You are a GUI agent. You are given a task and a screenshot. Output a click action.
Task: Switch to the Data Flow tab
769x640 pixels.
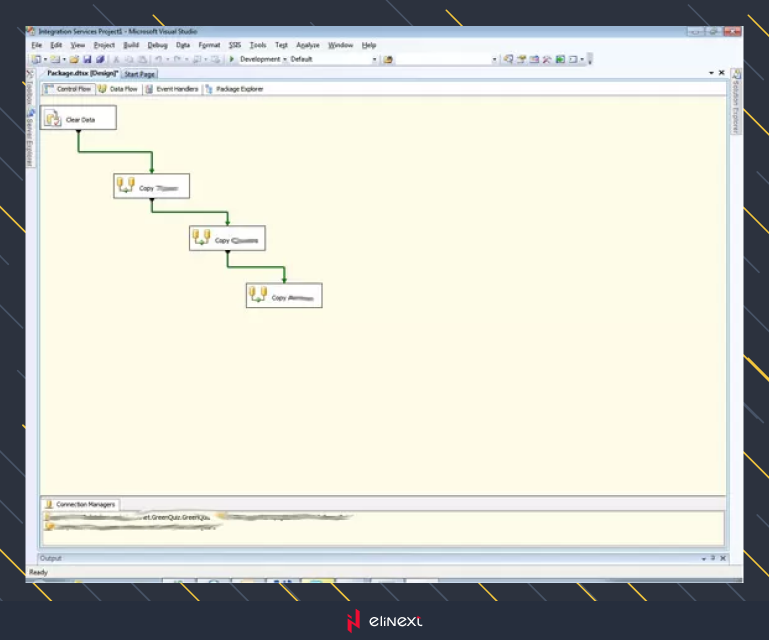coord(119,89)
